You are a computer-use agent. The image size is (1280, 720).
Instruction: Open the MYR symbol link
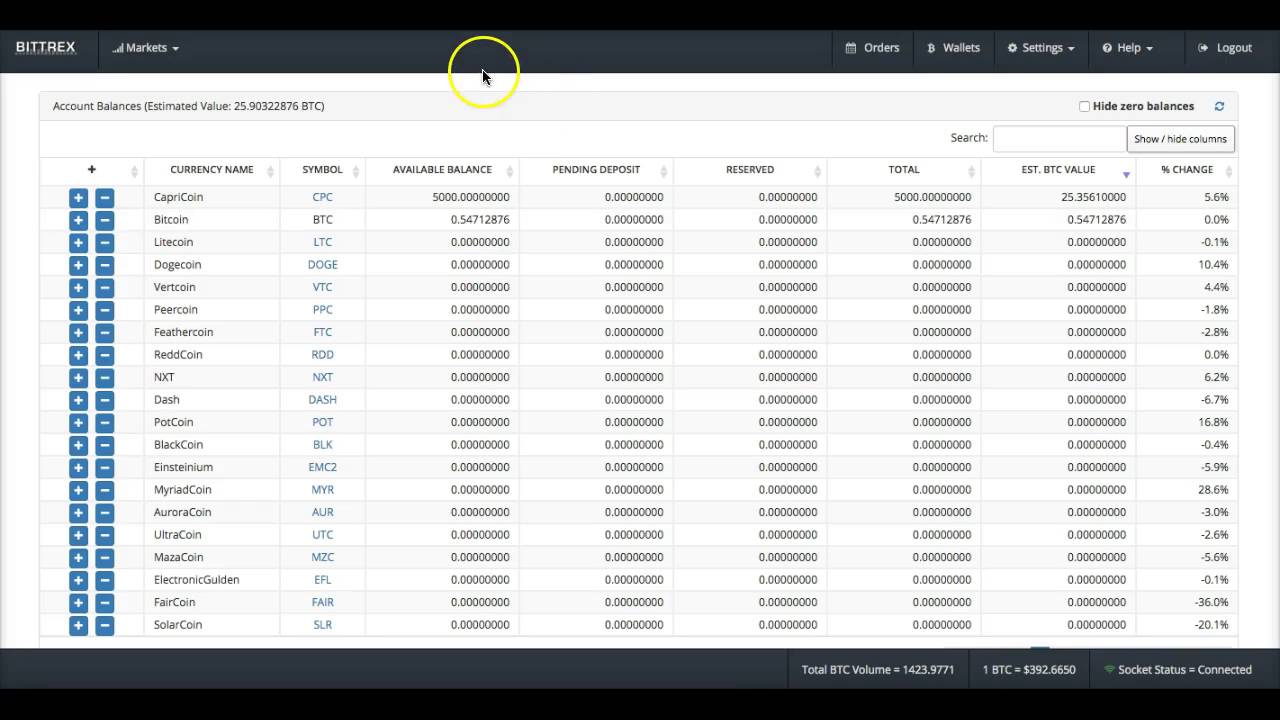322,490
